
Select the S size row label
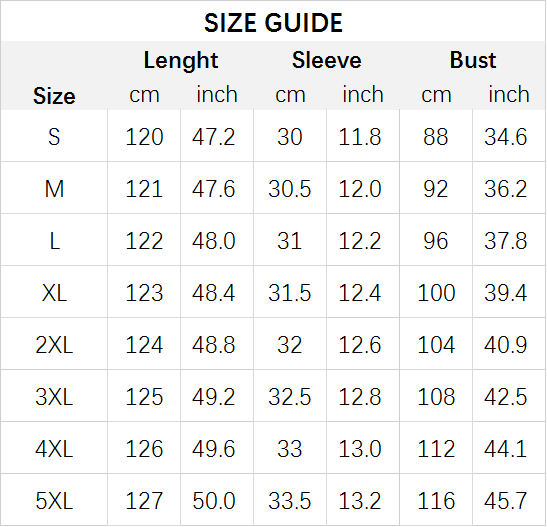coord(54,137)
